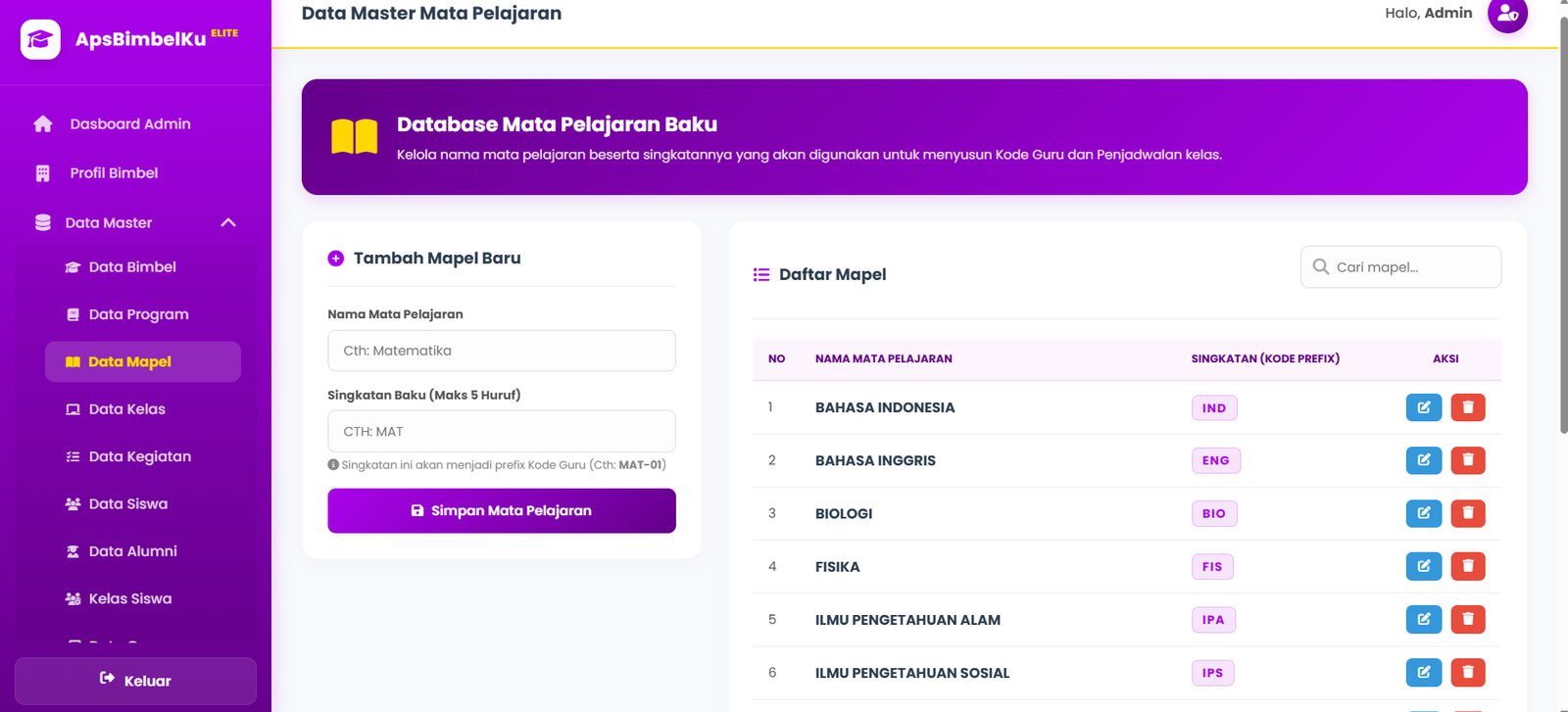Image resolution: width=1568 pixels, height=712 pixels.
Task: Focus the Singkatan Baku input field
Action: 502,431
